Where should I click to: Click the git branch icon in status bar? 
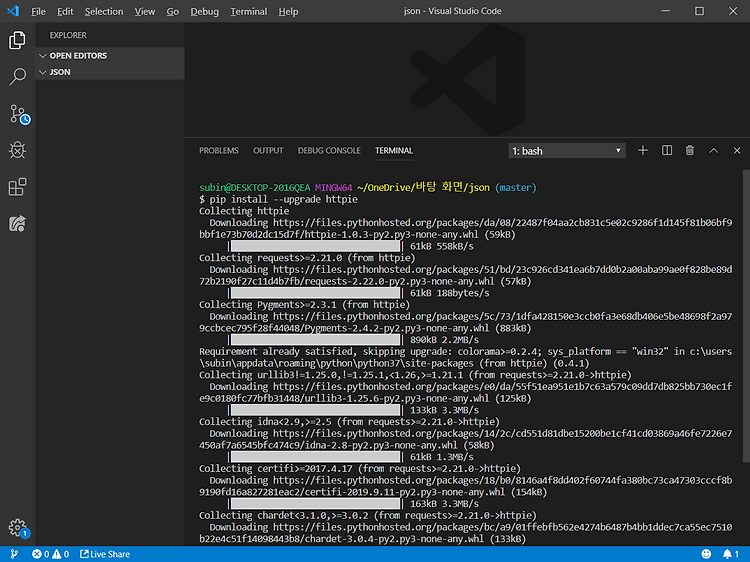14,554
